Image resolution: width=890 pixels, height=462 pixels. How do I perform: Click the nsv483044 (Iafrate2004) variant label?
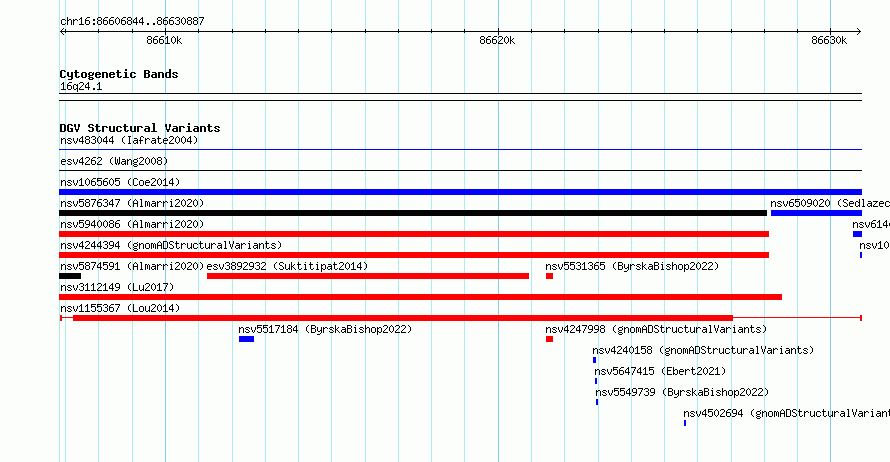point(129,140)
